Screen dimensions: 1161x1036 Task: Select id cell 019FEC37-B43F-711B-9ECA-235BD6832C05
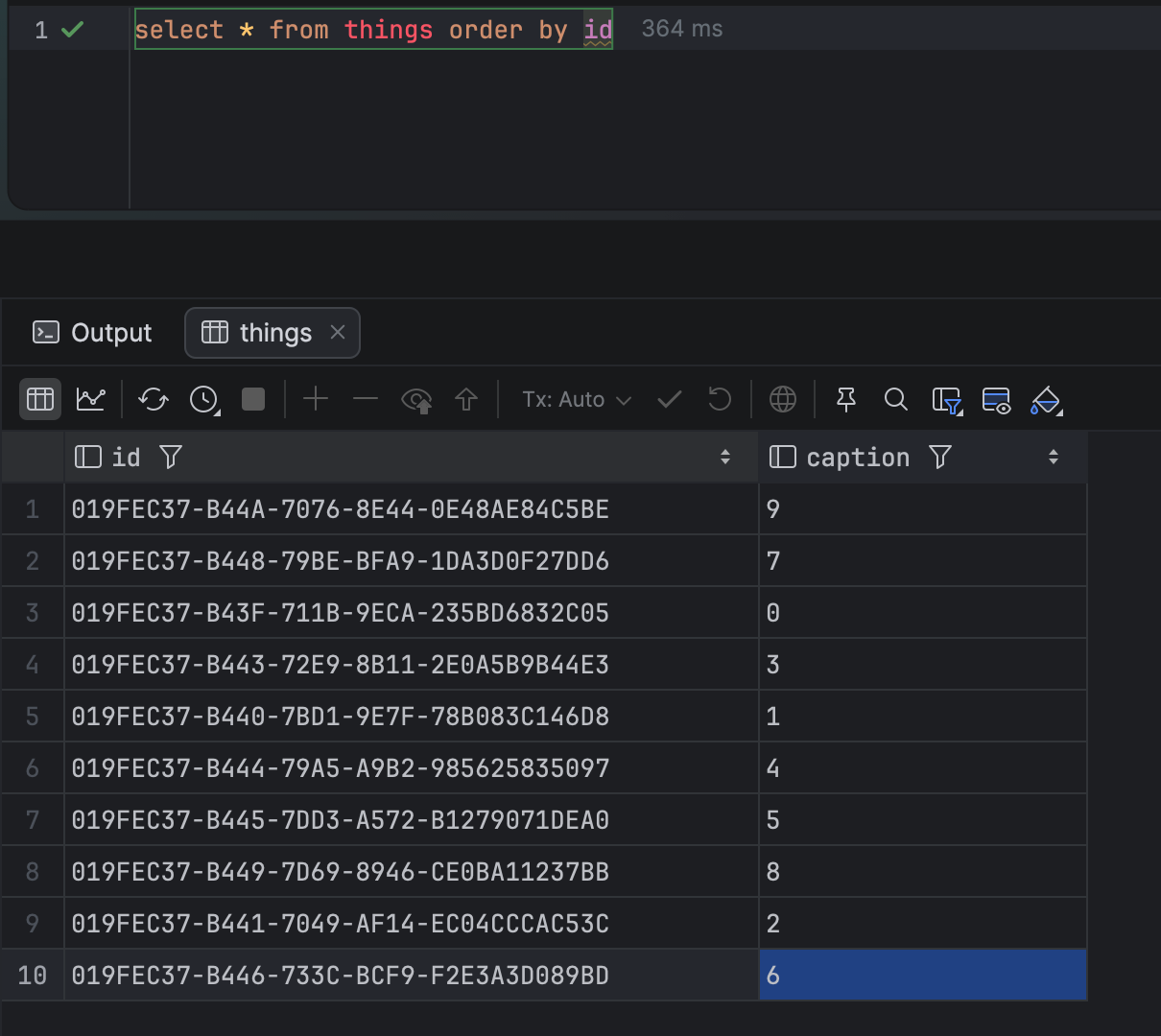(411, 613)
